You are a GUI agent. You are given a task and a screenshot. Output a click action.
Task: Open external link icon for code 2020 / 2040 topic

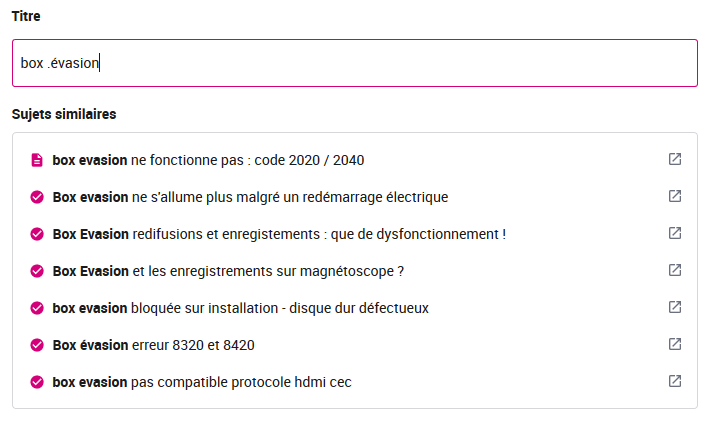tap(675, 159)
